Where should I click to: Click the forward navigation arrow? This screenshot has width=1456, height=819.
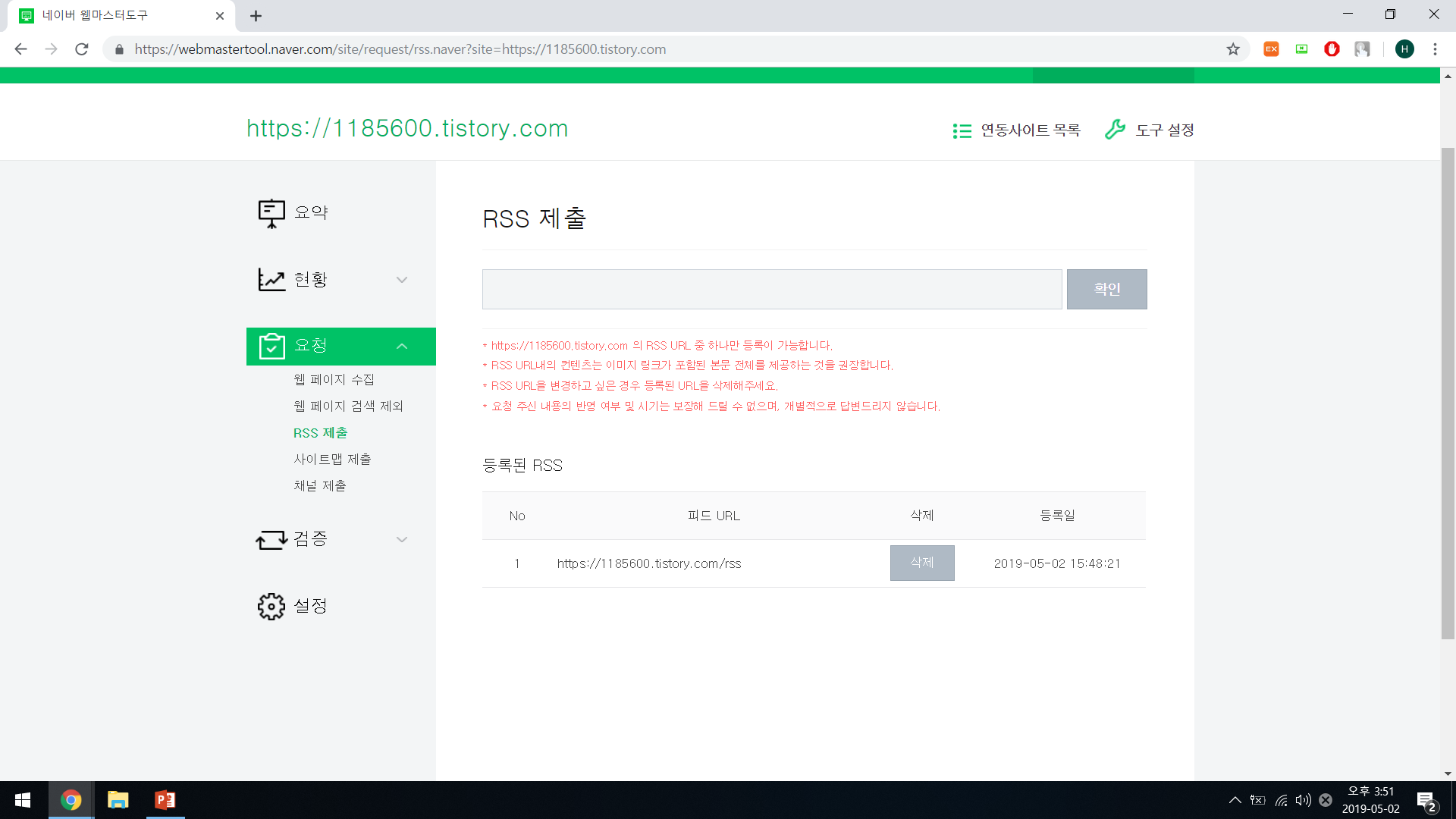pyautogui.click(x=51, y=49)
